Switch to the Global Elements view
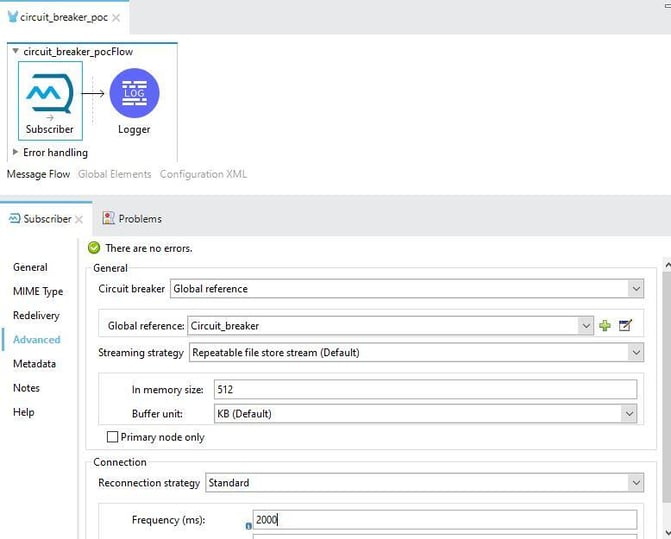The image size is (671, 539). (x=114, y=174)
